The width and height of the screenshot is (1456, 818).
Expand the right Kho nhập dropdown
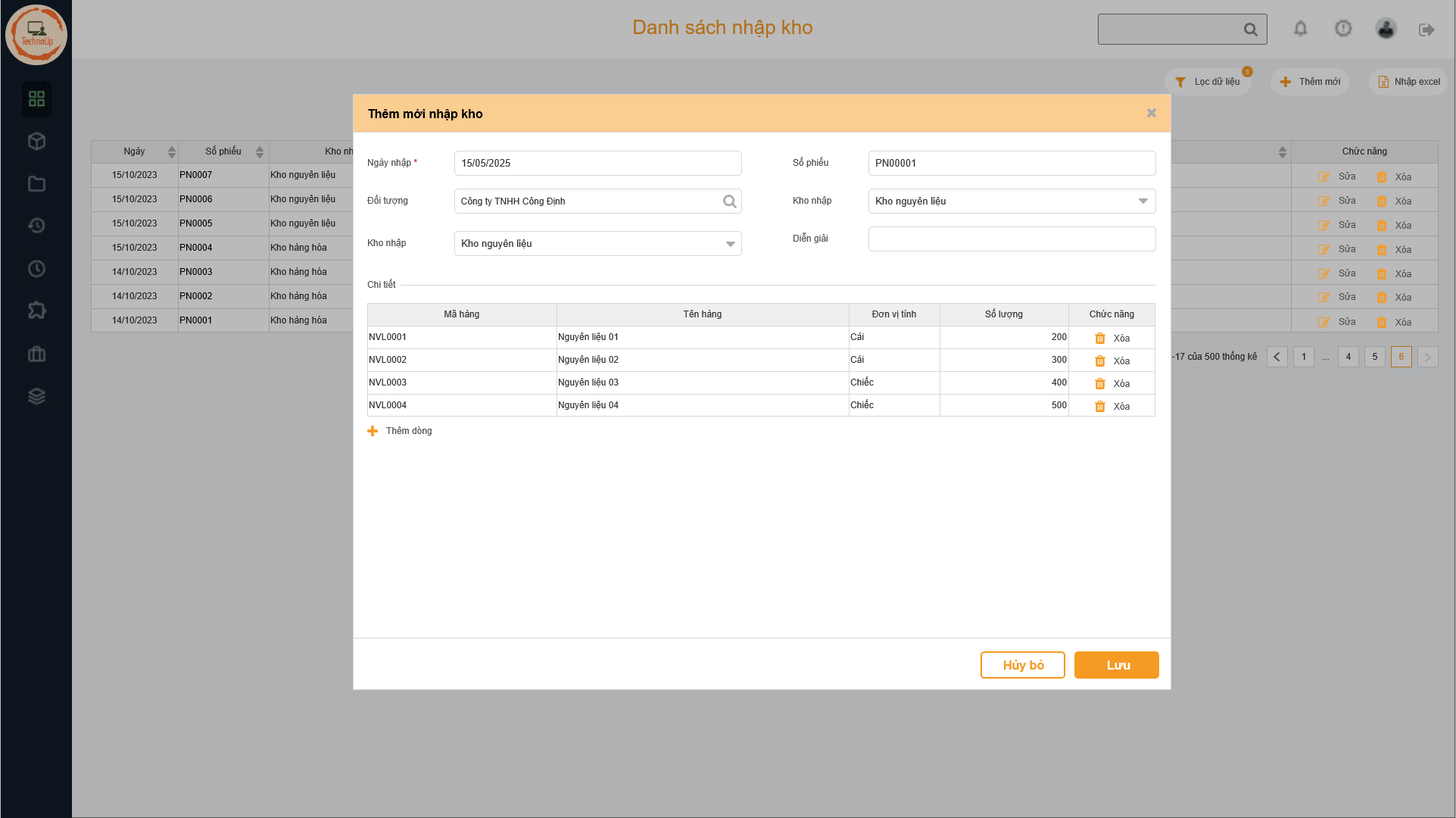[1143, 201]
